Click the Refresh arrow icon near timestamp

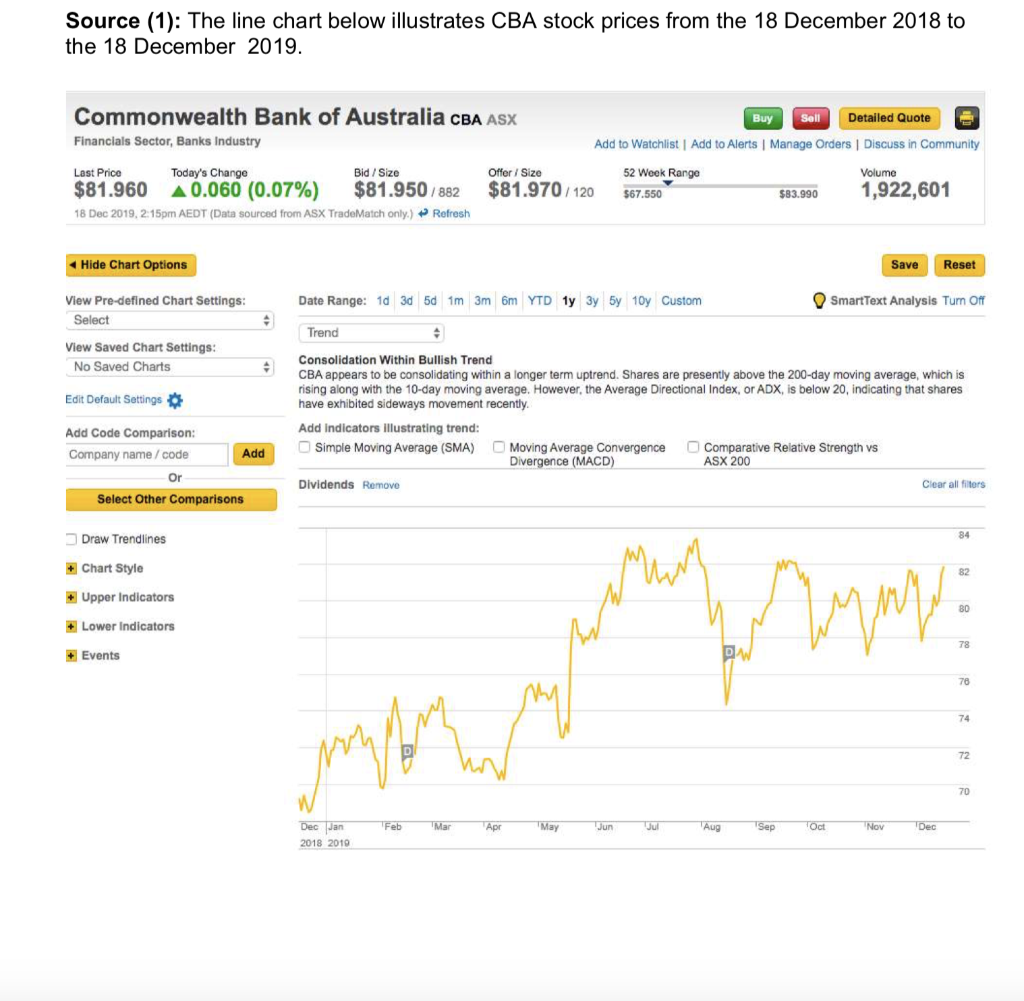click(x=425, y=213)
